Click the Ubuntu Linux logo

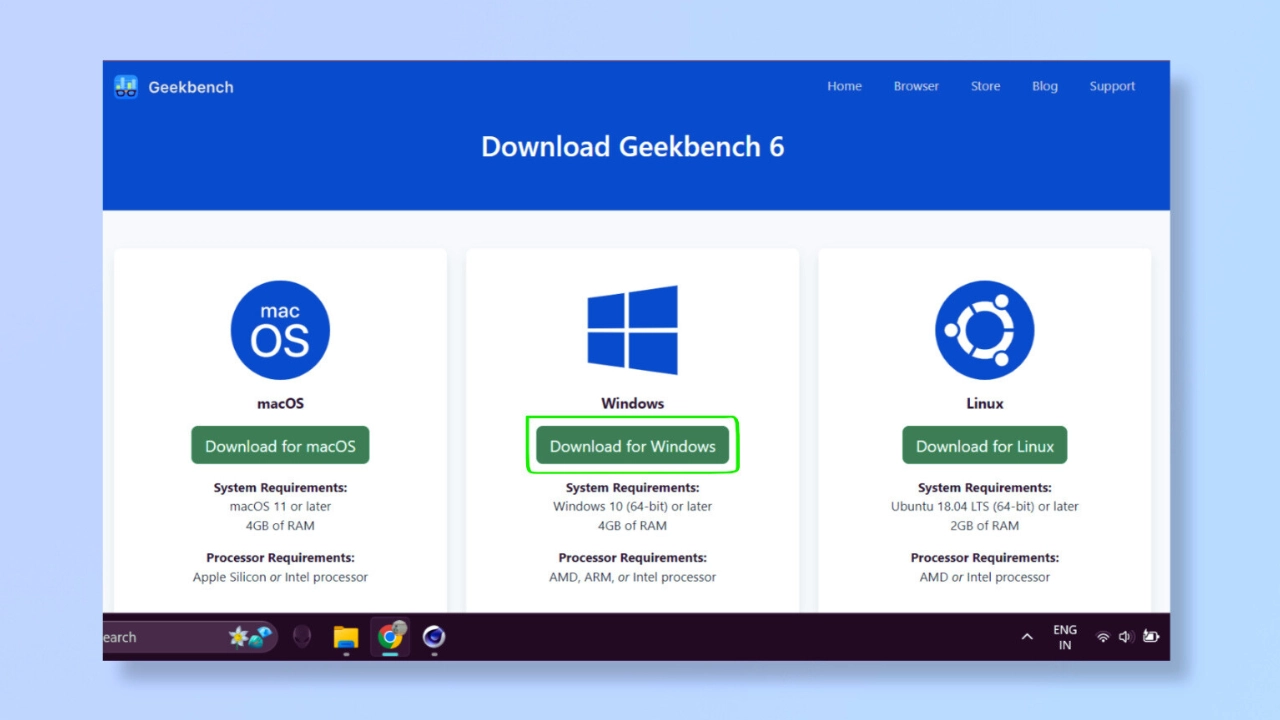tap(985, 330)
